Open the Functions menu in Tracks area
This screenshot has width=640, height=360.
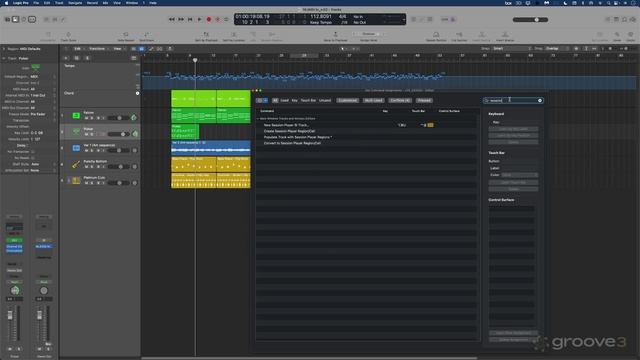pos(98,49)
